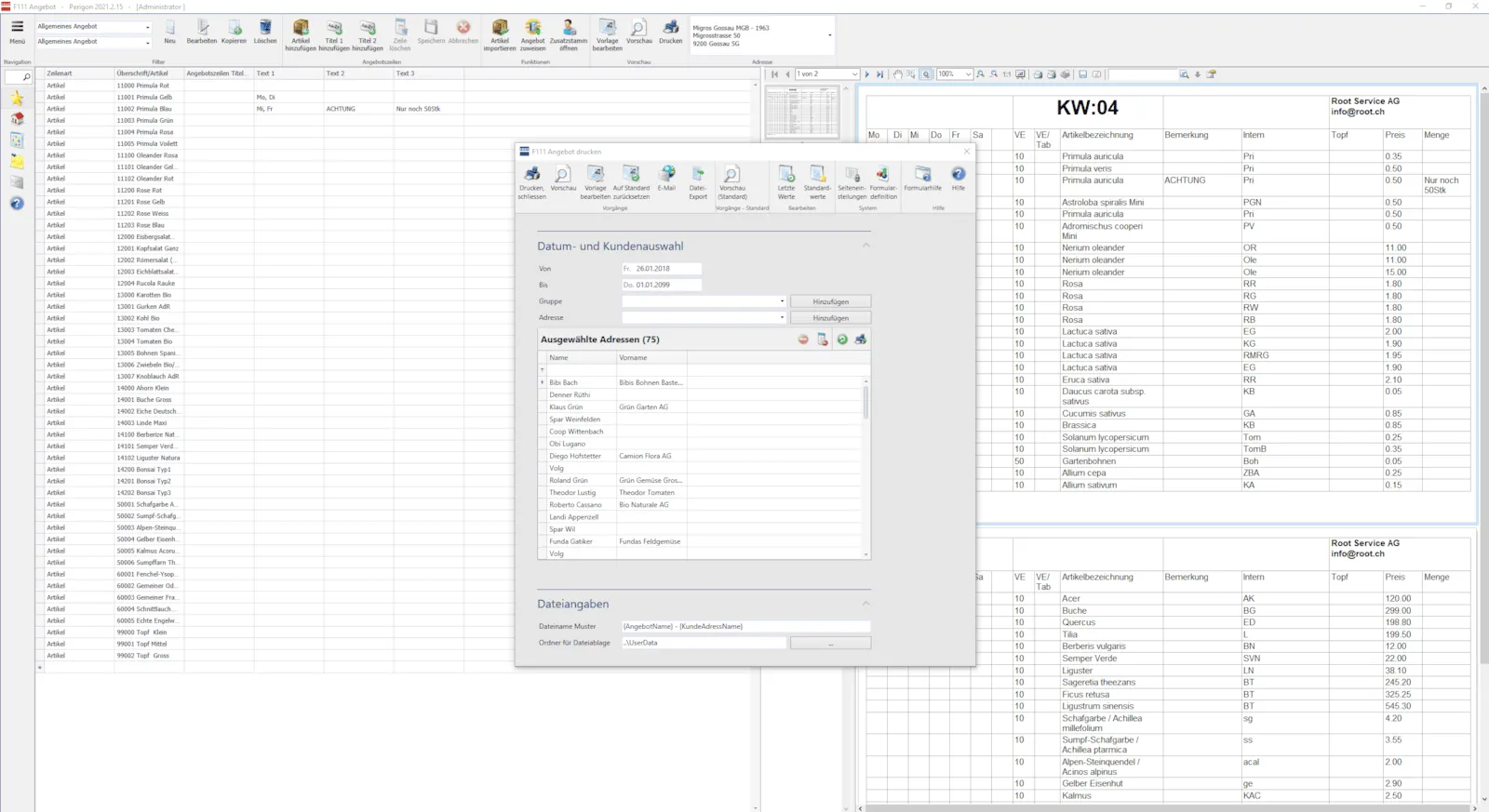Click Auf Standard zurücksetzen icon
This screenshot has width=1489, height=812.
pyautogui.click(x=631, y=181)
